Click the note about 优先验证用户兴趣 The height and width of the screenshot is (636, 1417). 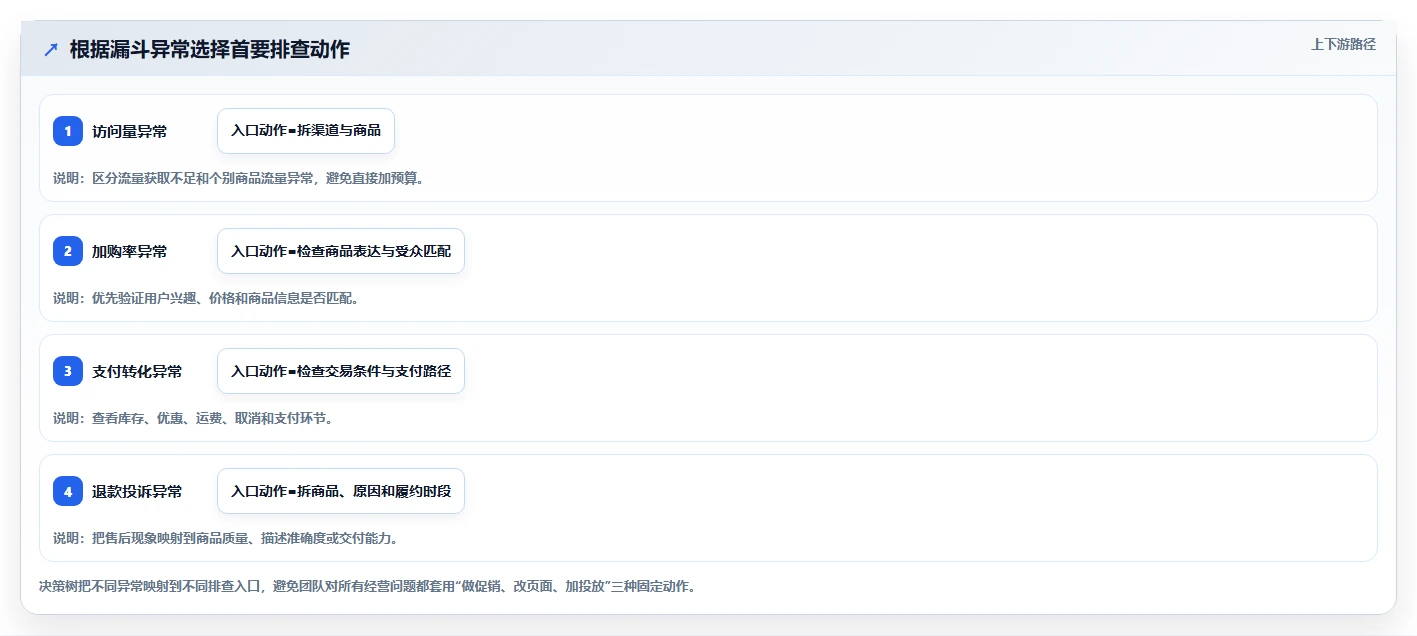206,298
